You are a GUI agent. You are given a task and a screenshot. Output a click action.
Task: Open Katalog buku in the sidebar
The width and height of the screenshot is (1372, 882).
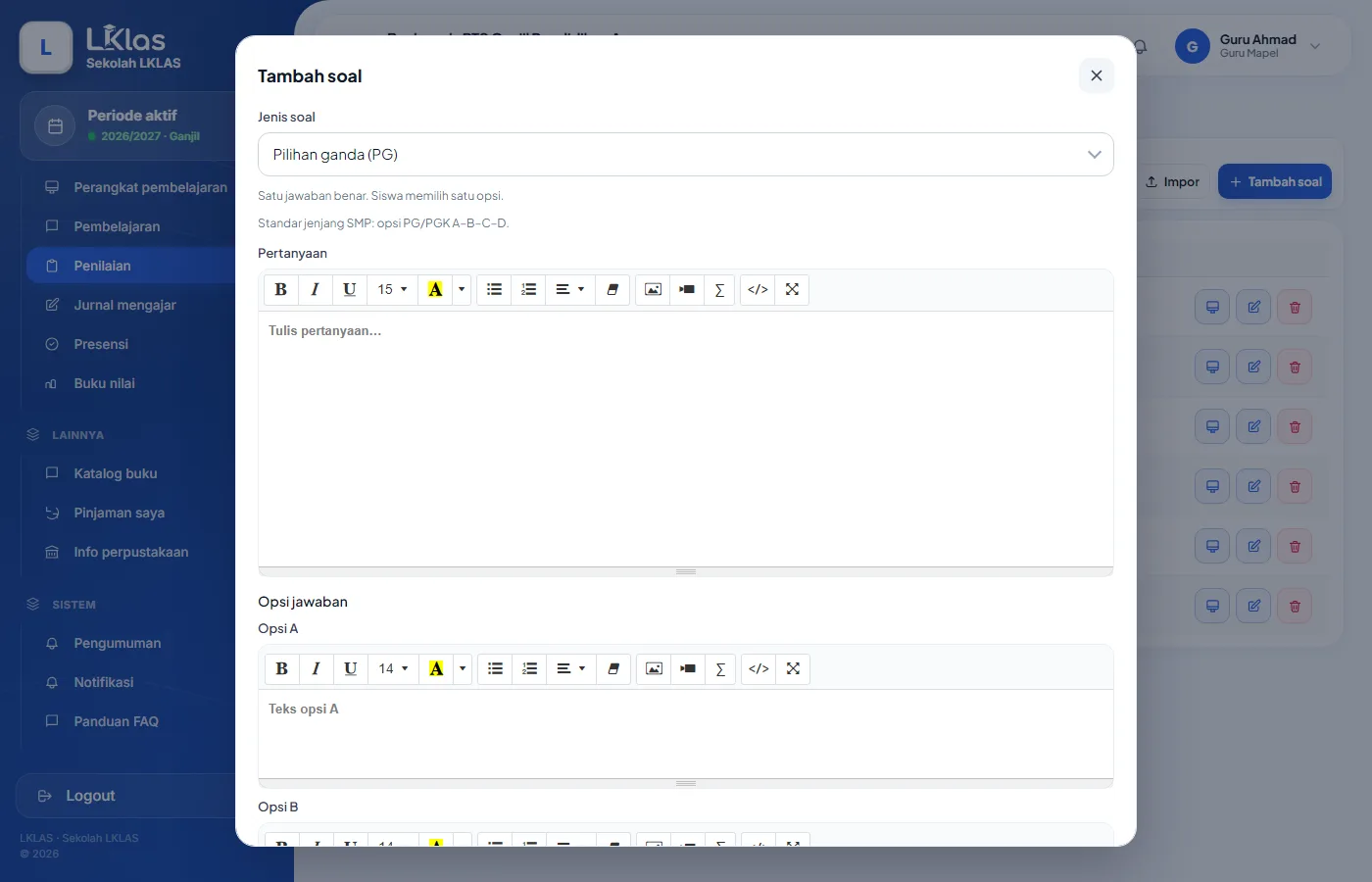tap(115, 473)
